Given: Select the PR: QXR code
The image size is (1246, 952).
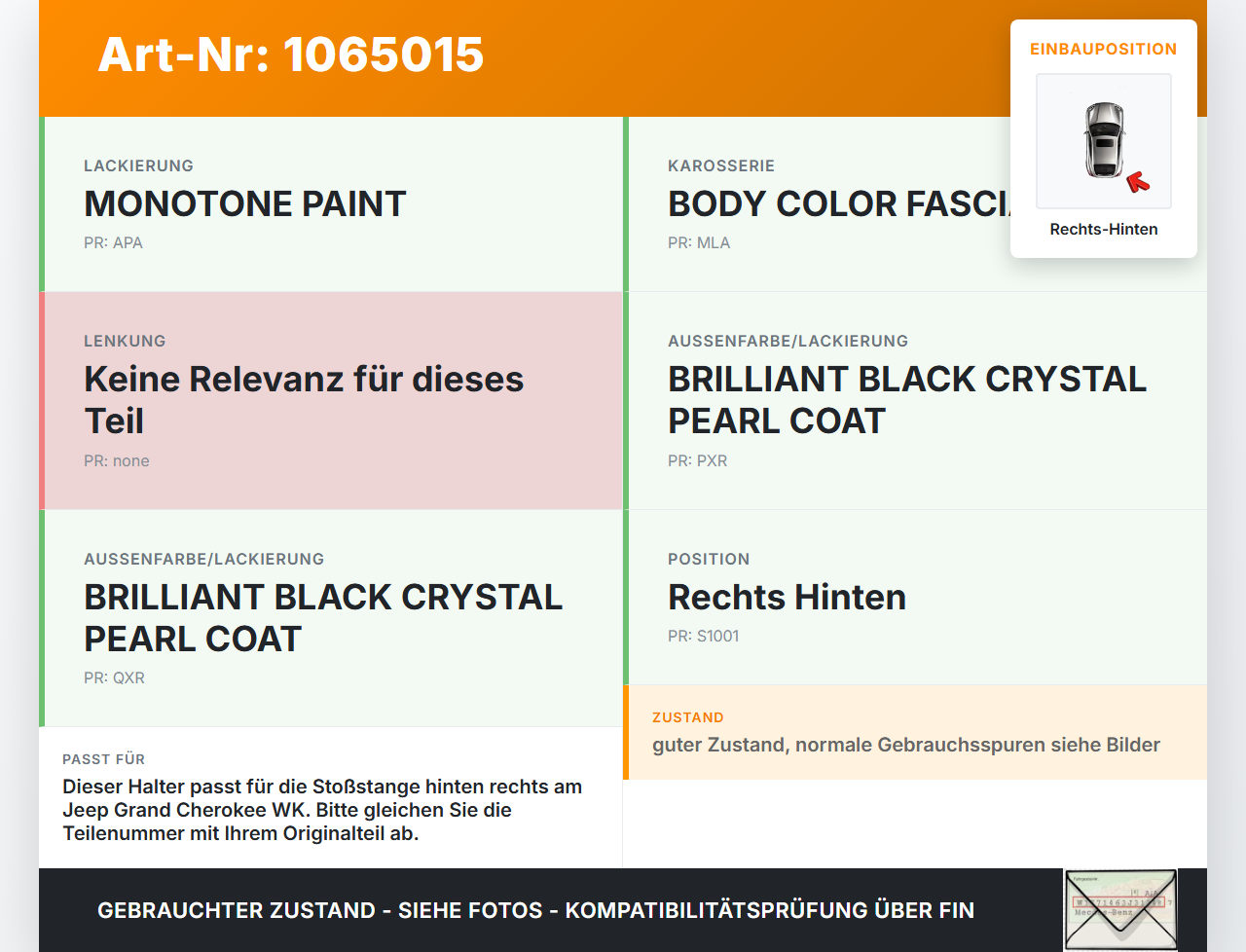Looking at the screenshot, I should tap(114, 677).
